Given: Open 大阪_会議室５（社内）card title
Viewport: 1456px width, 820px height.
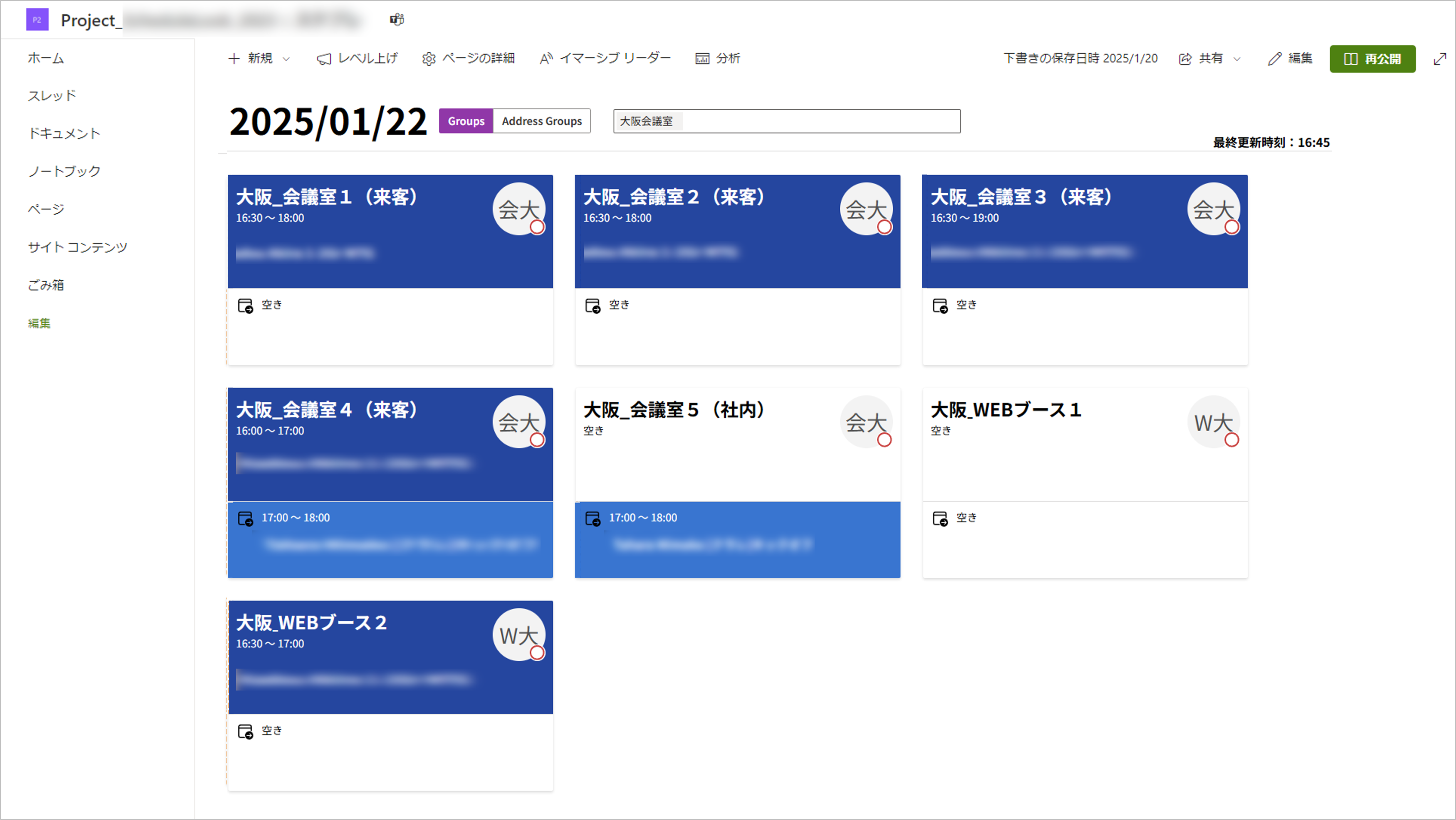Looking at the screenshot, I should point(674,410).
